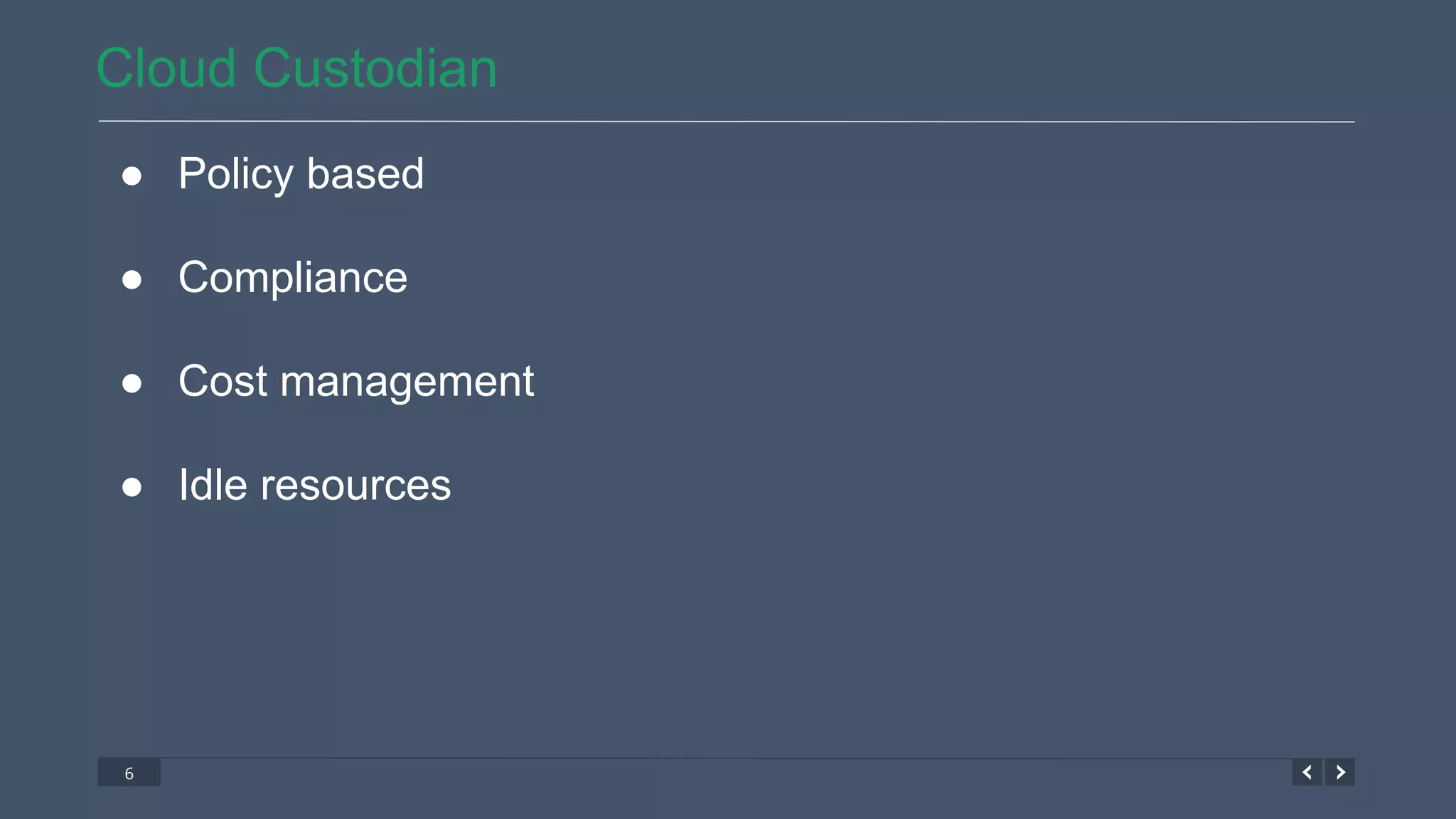The width and height of the screenshot is (1456, 819).
Task: Click the Cloud Custodian slide title
Action: [296, 68]
